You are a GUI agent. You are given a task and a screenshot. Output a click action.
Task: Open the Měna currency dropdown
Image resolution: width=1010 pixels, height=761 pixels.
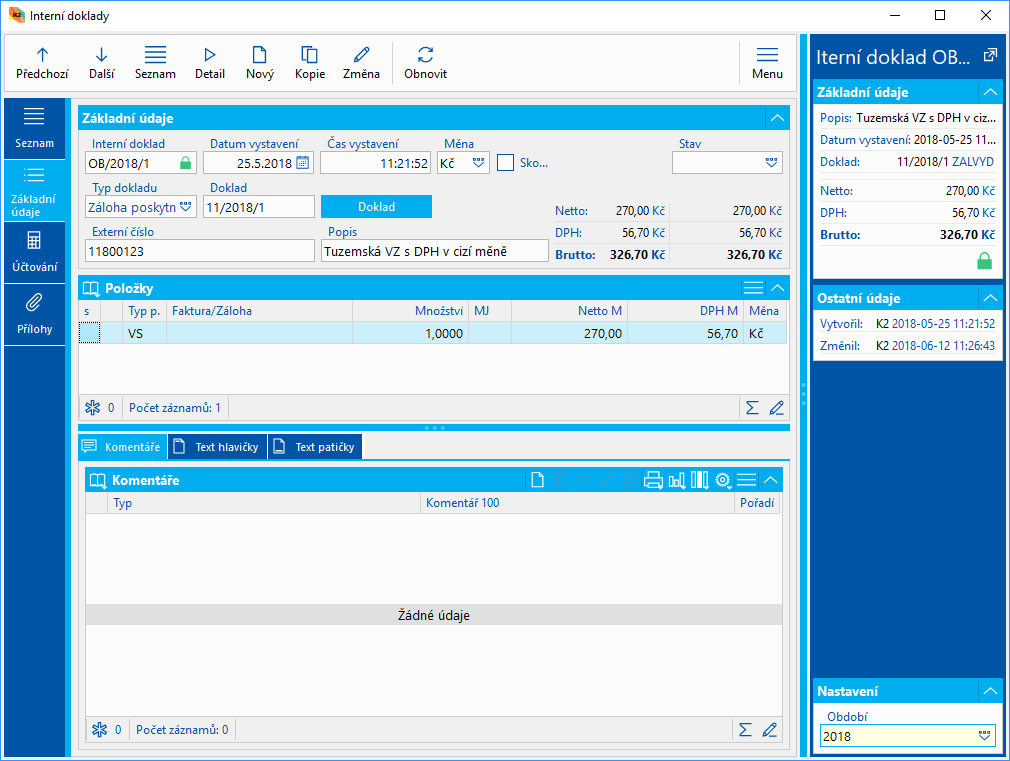[x=478, y=163]
